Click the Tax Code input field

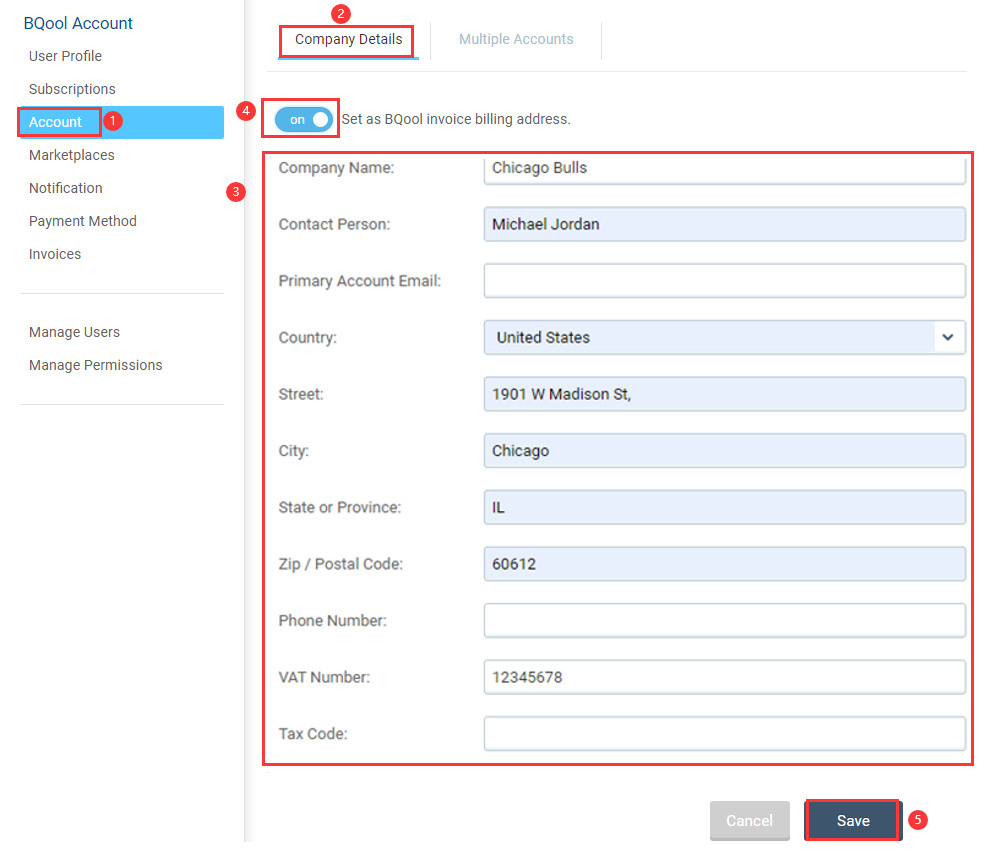point(724,734)
